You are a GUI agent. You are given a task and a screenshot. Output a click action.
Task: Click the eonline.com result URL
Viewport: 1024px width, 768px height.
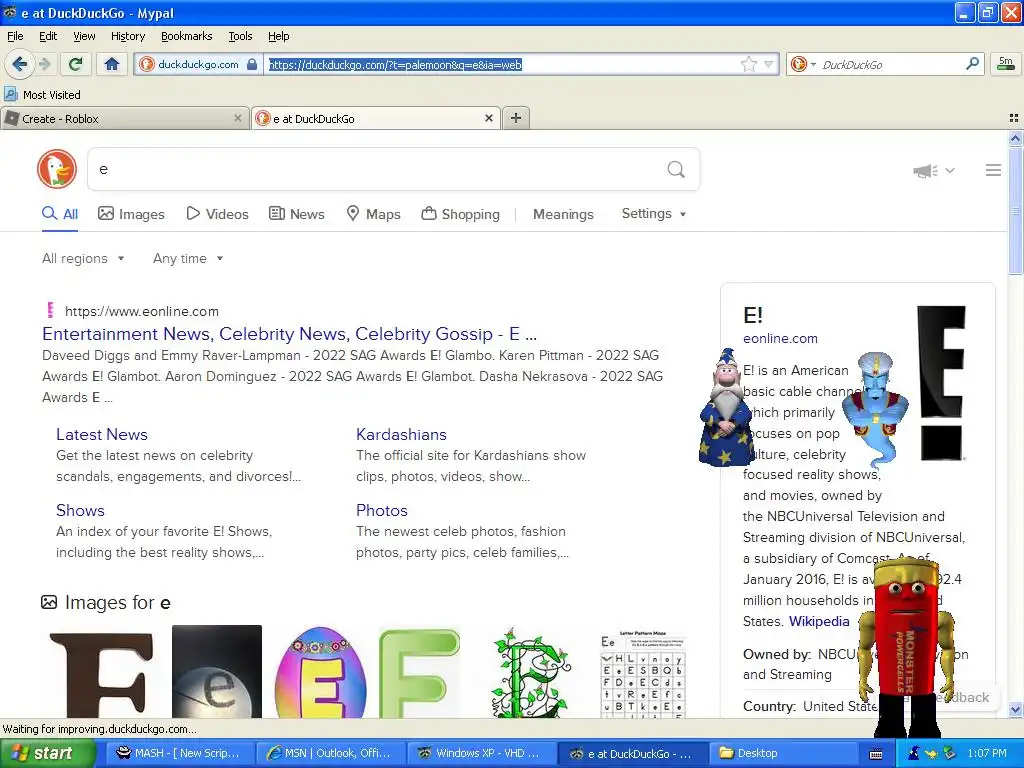point(142,312)
